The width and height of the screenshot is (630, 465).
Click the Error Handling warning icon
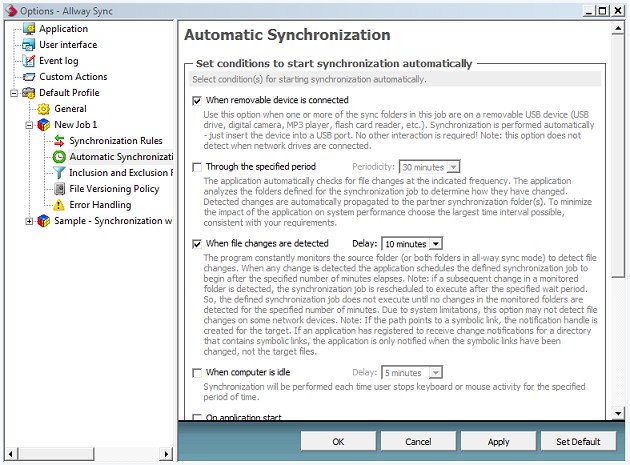click(x=59, y=205)
